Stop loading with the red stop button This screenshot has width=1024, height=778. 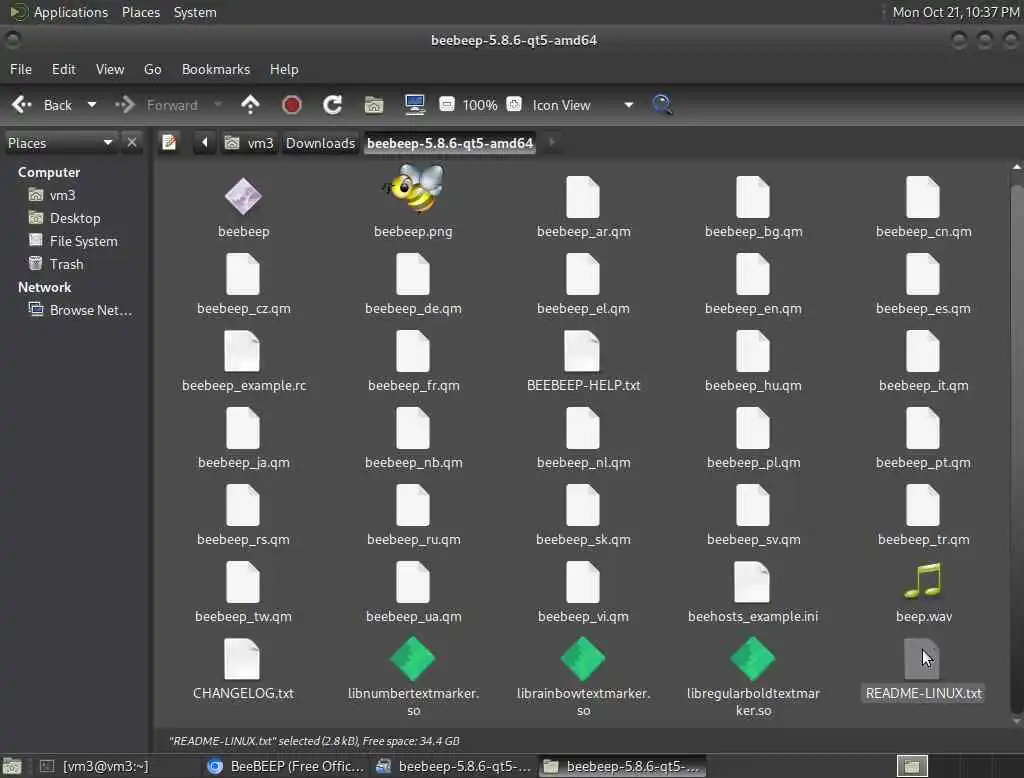291,105
